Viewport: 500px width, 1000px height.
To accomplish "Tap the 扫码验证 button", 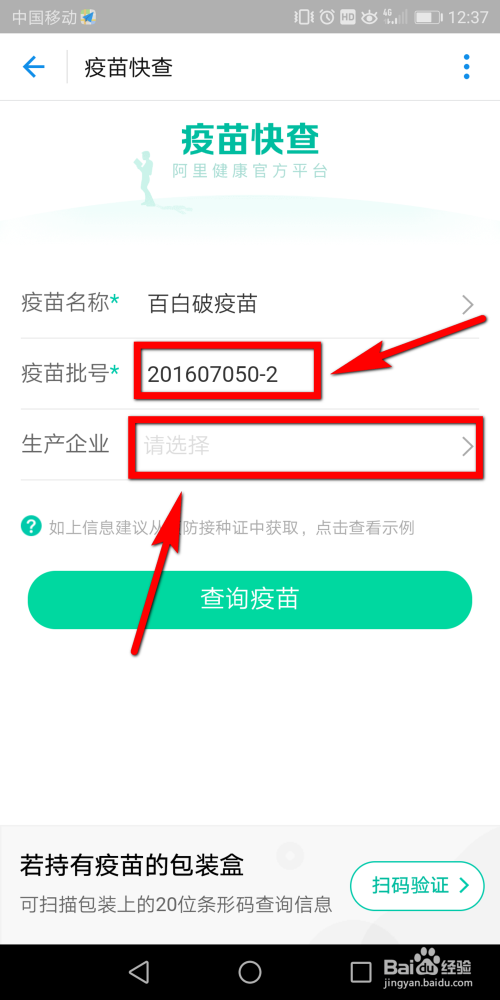I will (x=417, y=886).
